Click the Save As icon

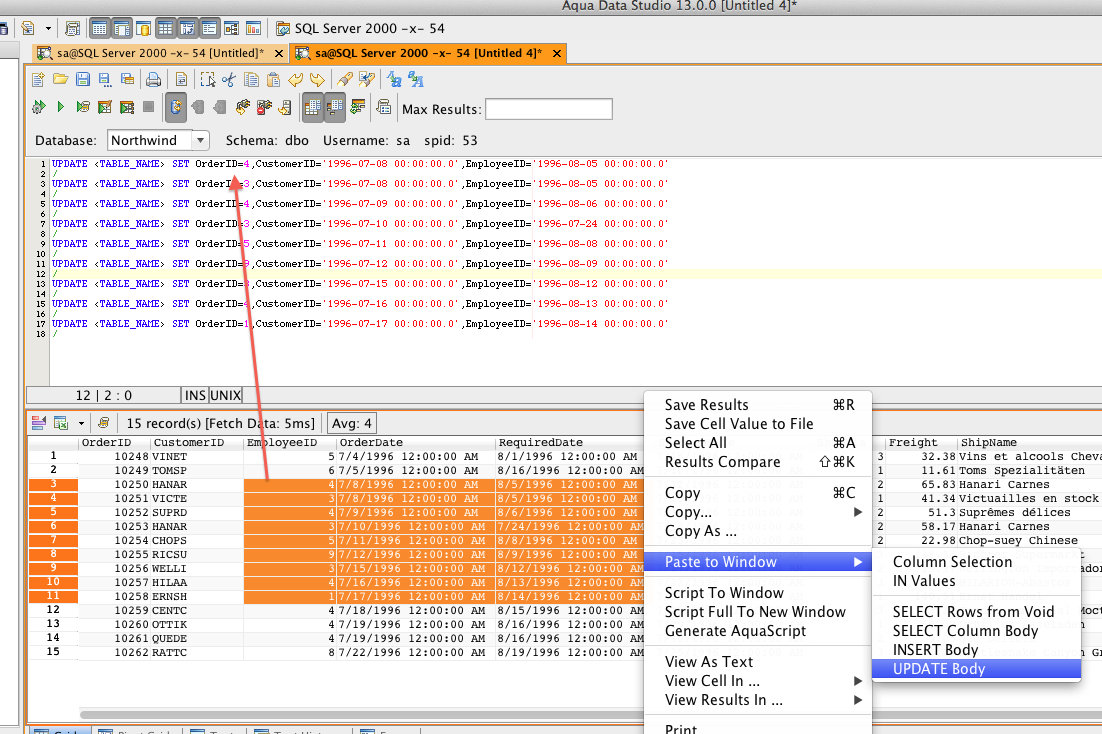[105, 79]
